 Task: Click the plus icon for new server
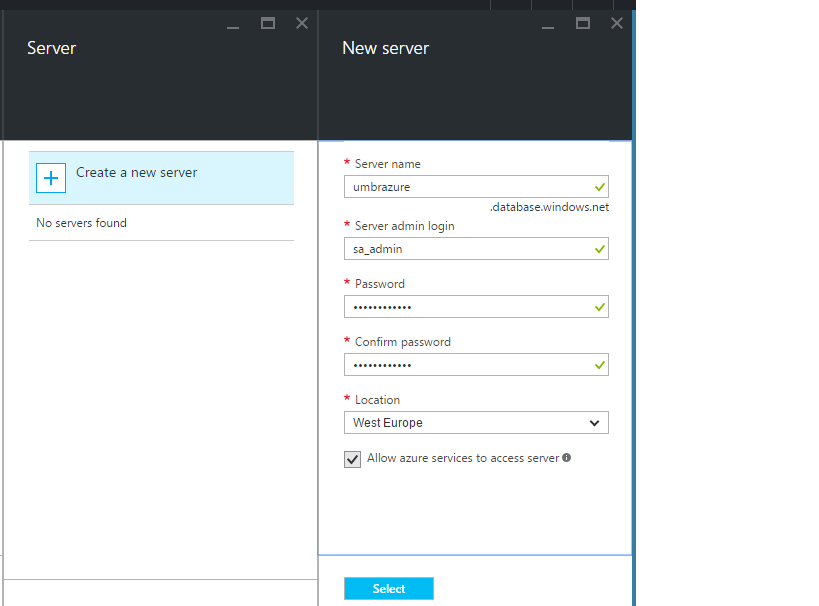coord(51,178)
